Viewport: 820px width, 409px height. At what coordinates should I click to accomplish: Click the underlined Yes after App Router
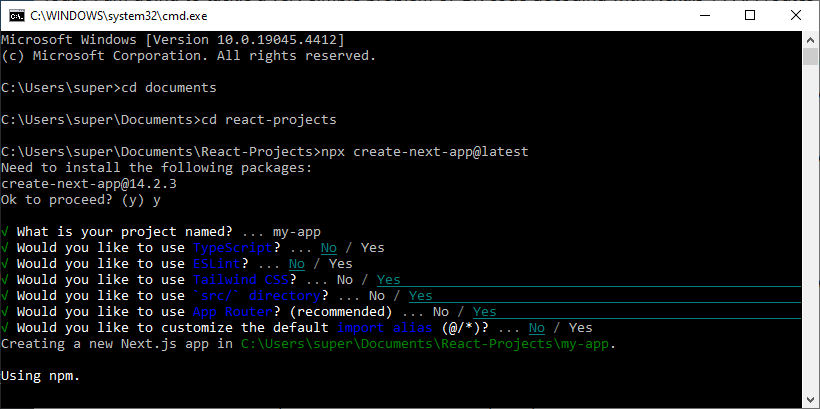tap(484, 312)
